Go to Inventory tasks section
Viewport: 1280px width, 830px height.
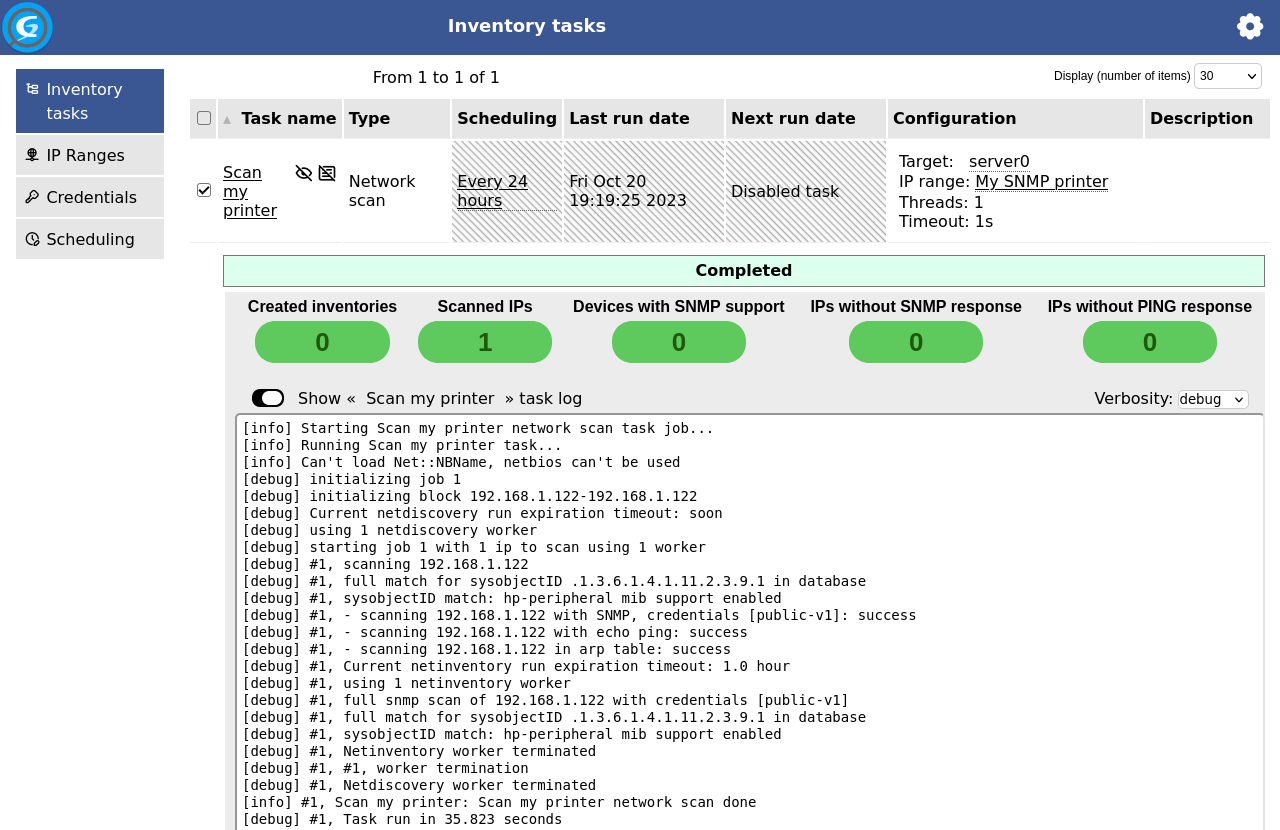pyautogui.click(x=90, y=101)
